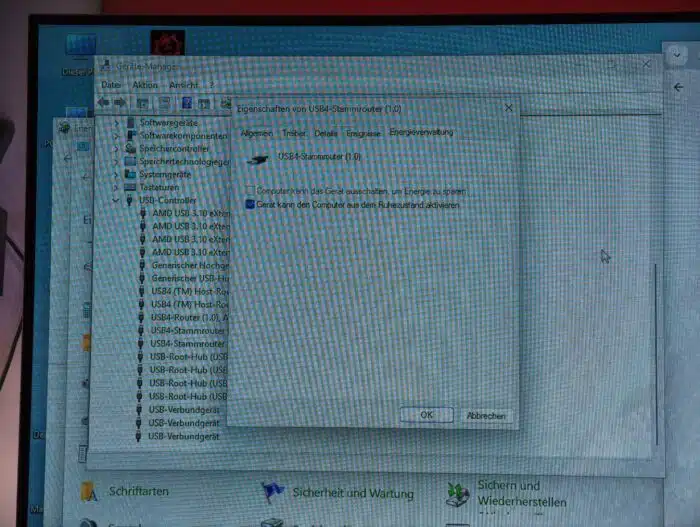Expand the Softwaregeräte node
The height and width of the screenshot is (527, 700).
click(x=117, y=122)
